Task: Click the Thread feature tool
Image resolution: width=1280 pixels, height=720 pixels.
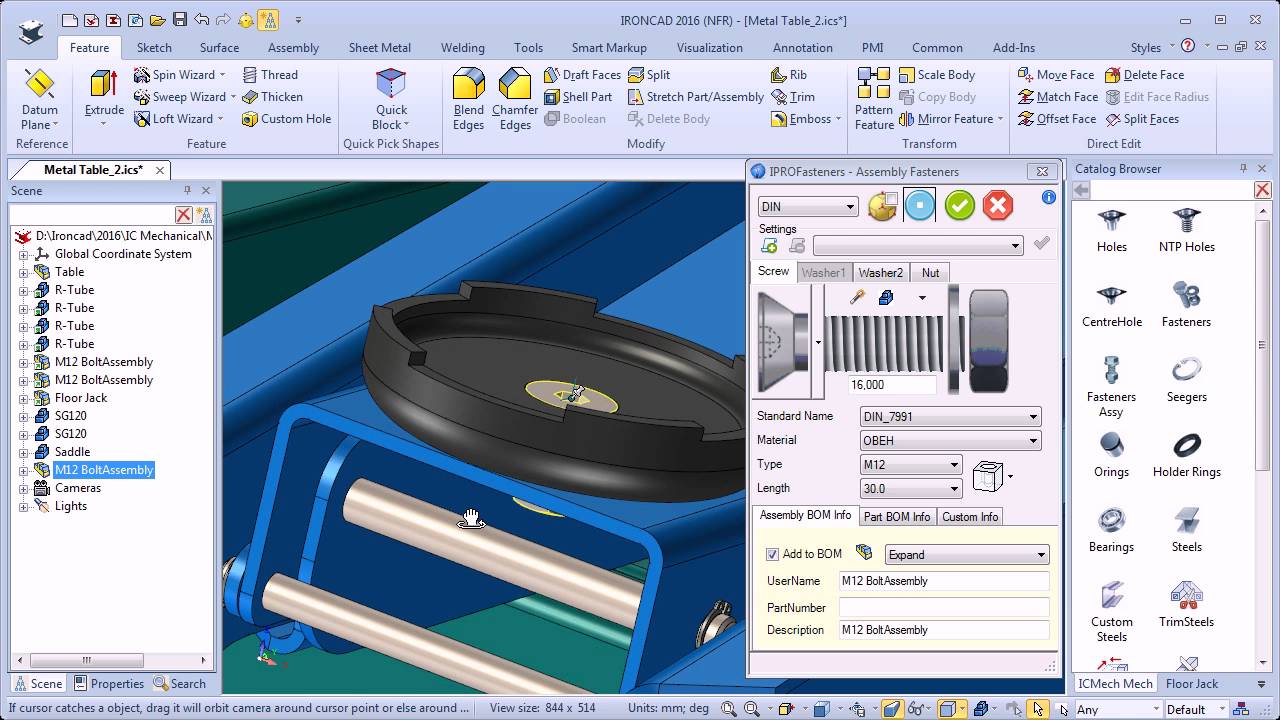Action: tap(270, 75)
